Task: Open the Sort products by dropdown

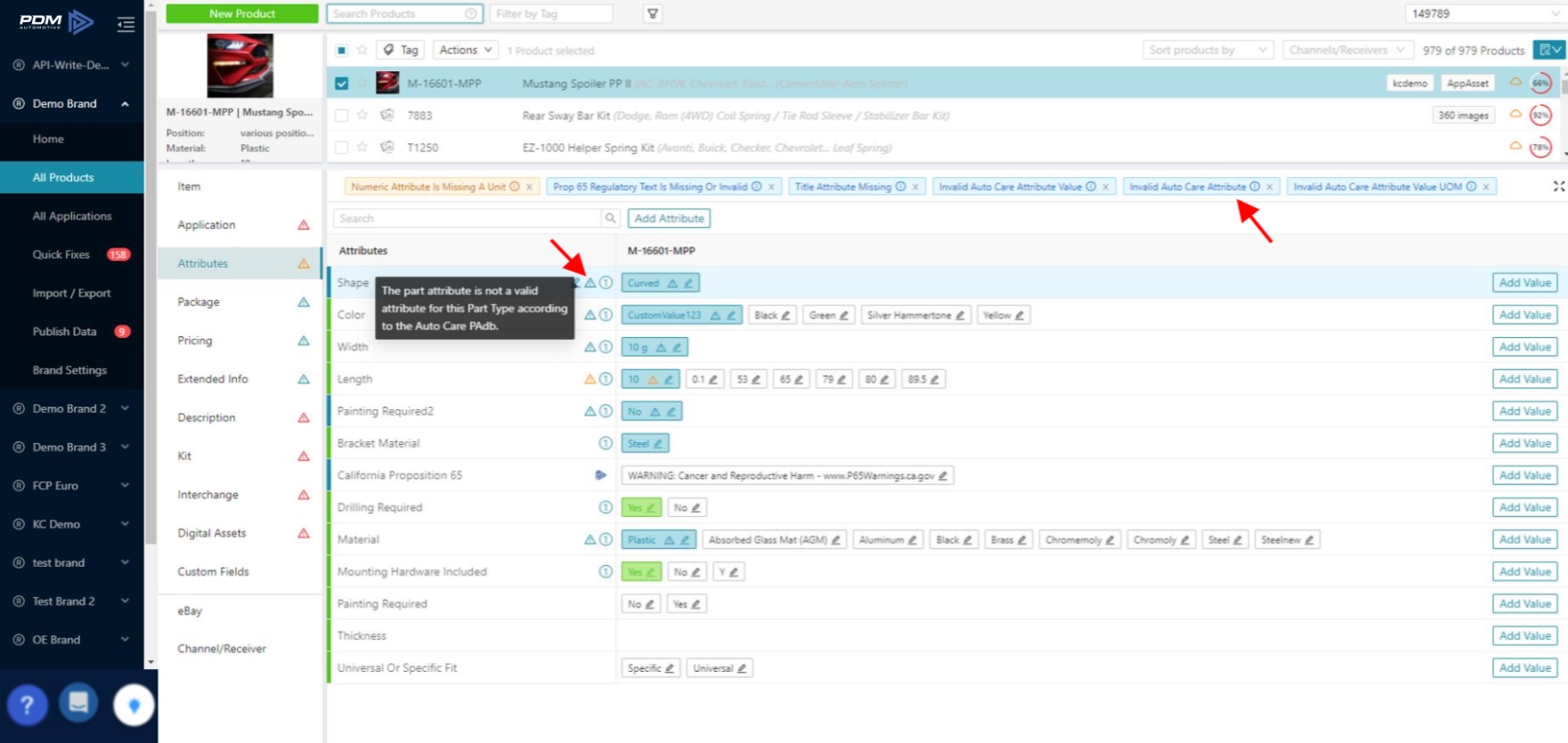Action: (x=1208, y=50)
